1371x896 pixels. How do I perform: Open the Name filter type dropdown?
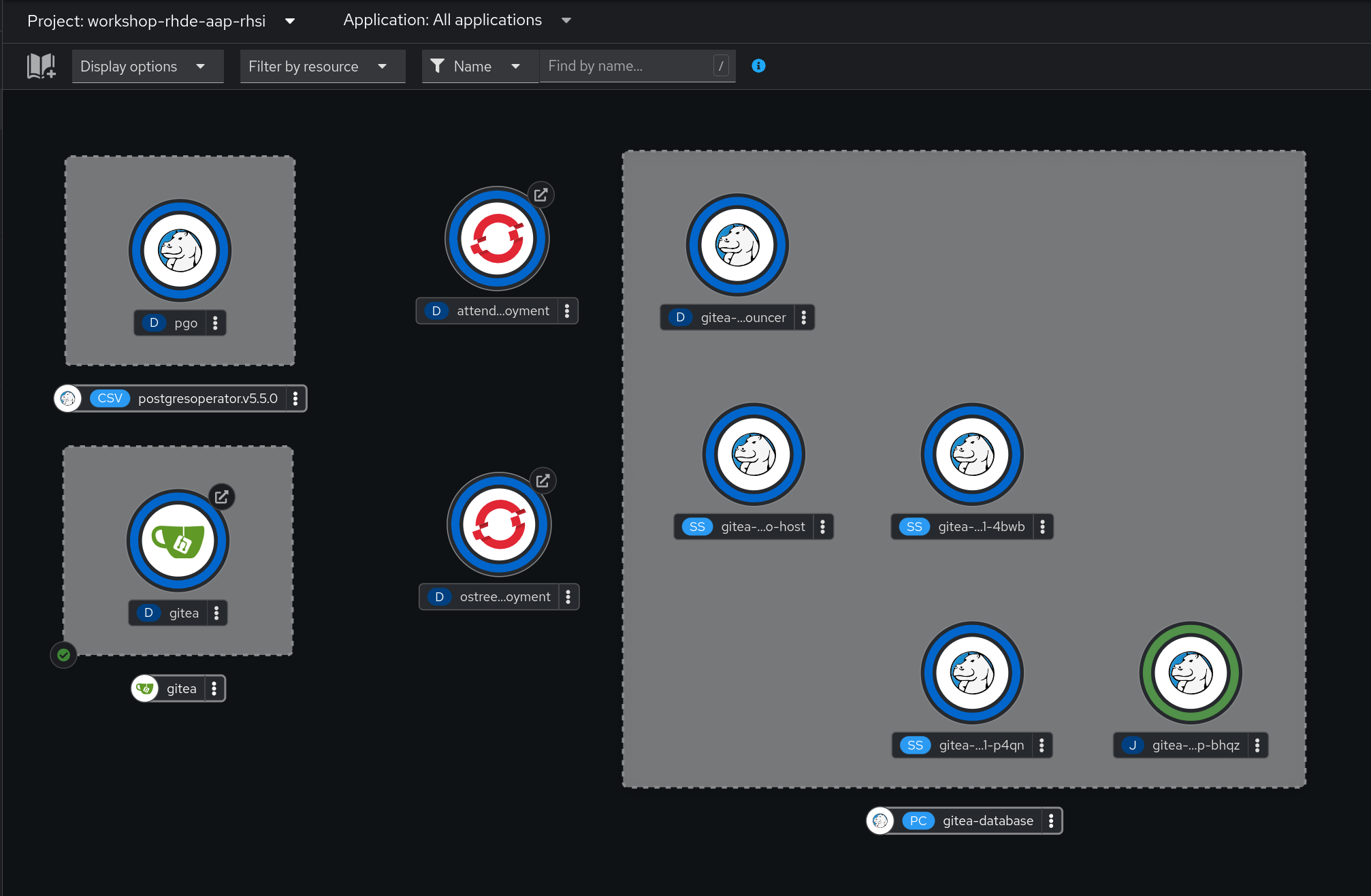point(480,66)
